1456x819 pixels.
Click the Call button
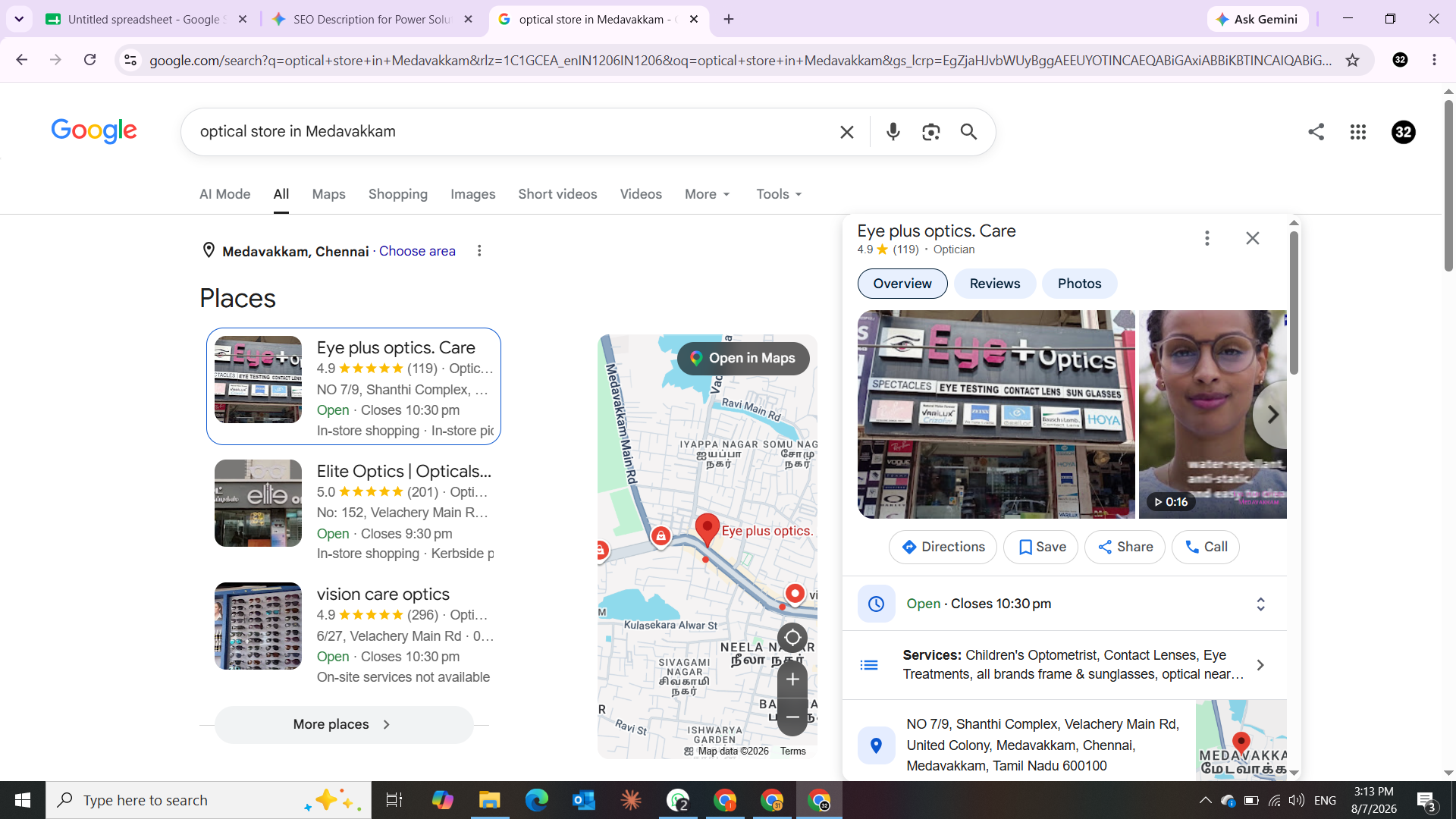click(x=1205, y=547)
